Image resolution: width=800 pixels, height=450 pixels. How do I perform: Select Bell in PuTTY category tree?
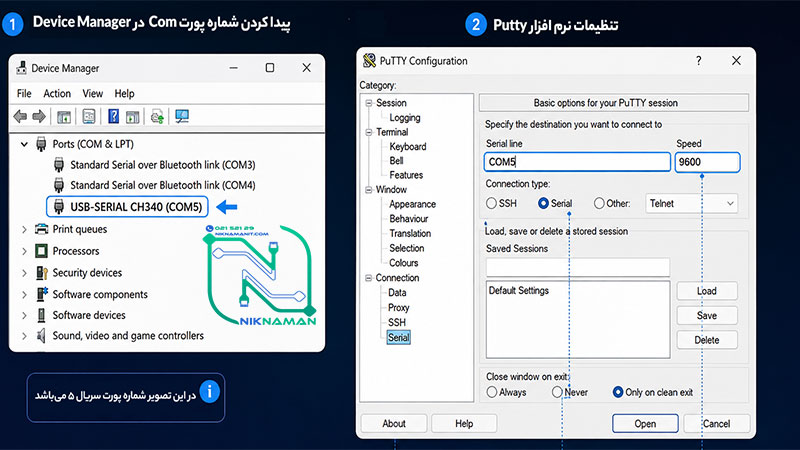[396, 161]
